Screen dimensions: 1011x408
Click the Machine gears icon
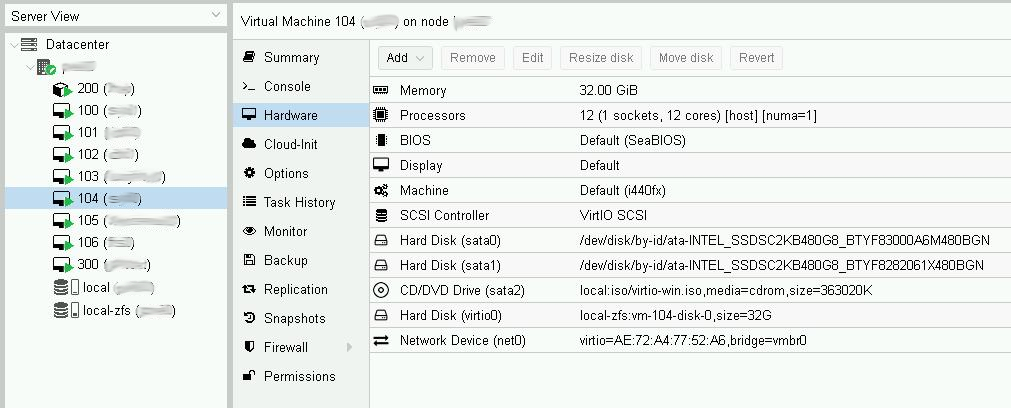[381, 191]
